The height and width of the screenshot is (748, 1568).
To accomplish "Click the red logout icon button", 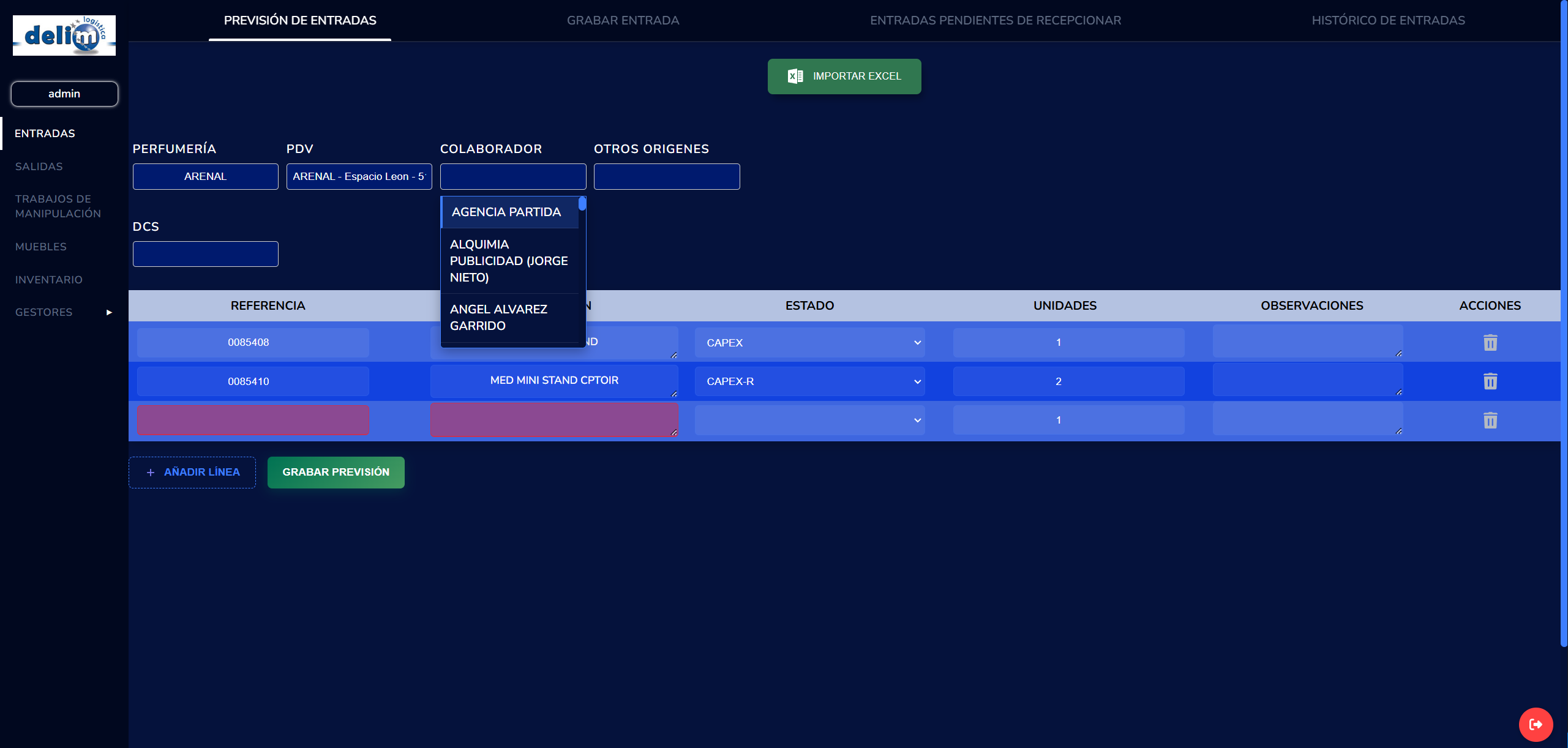I will 1535,724.
